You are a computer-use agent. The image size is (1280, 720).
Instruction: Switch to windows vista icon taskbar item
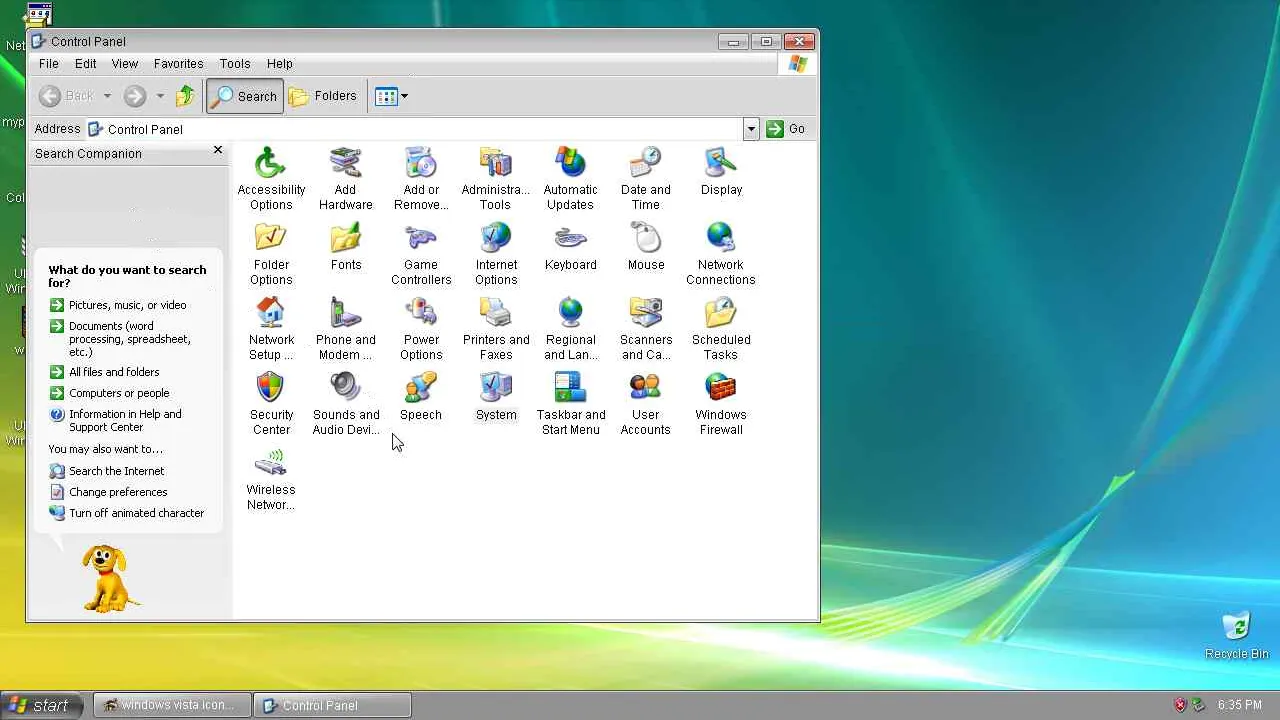pos(172,705)
